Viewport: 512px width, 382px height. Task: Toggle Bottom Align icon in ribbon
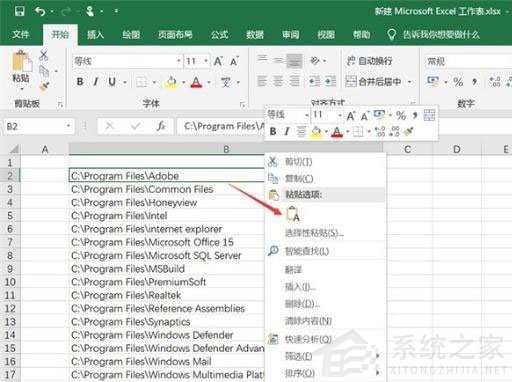click(x=295, y=61)
